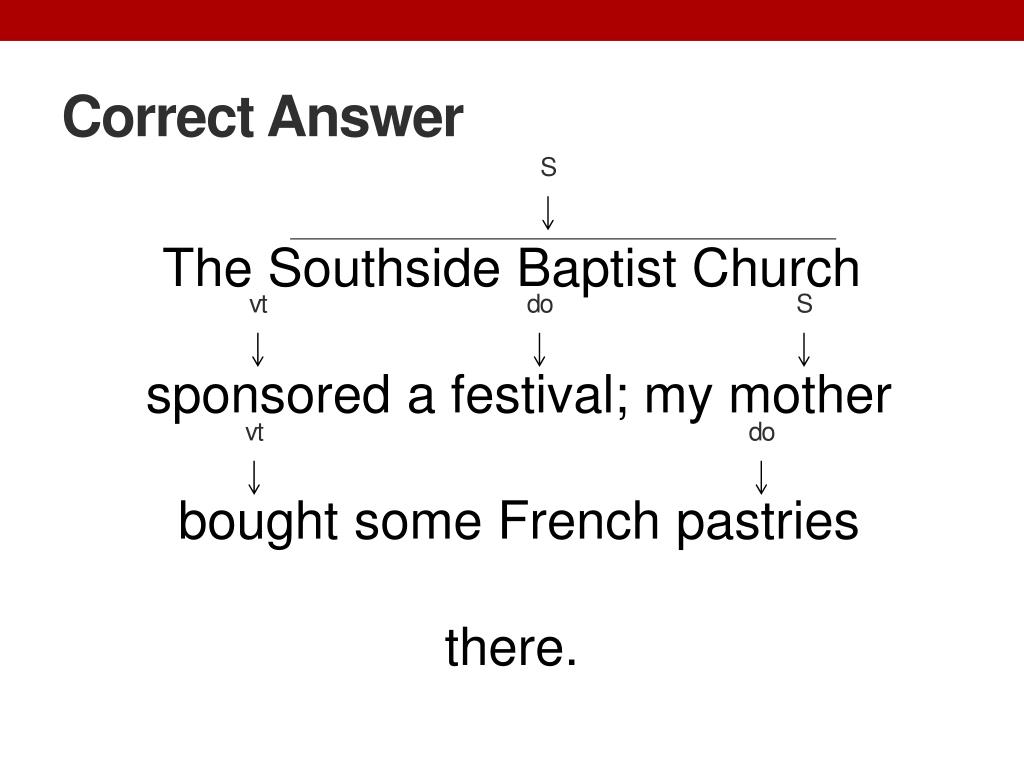Click the red banner at the top

(512, 20)
